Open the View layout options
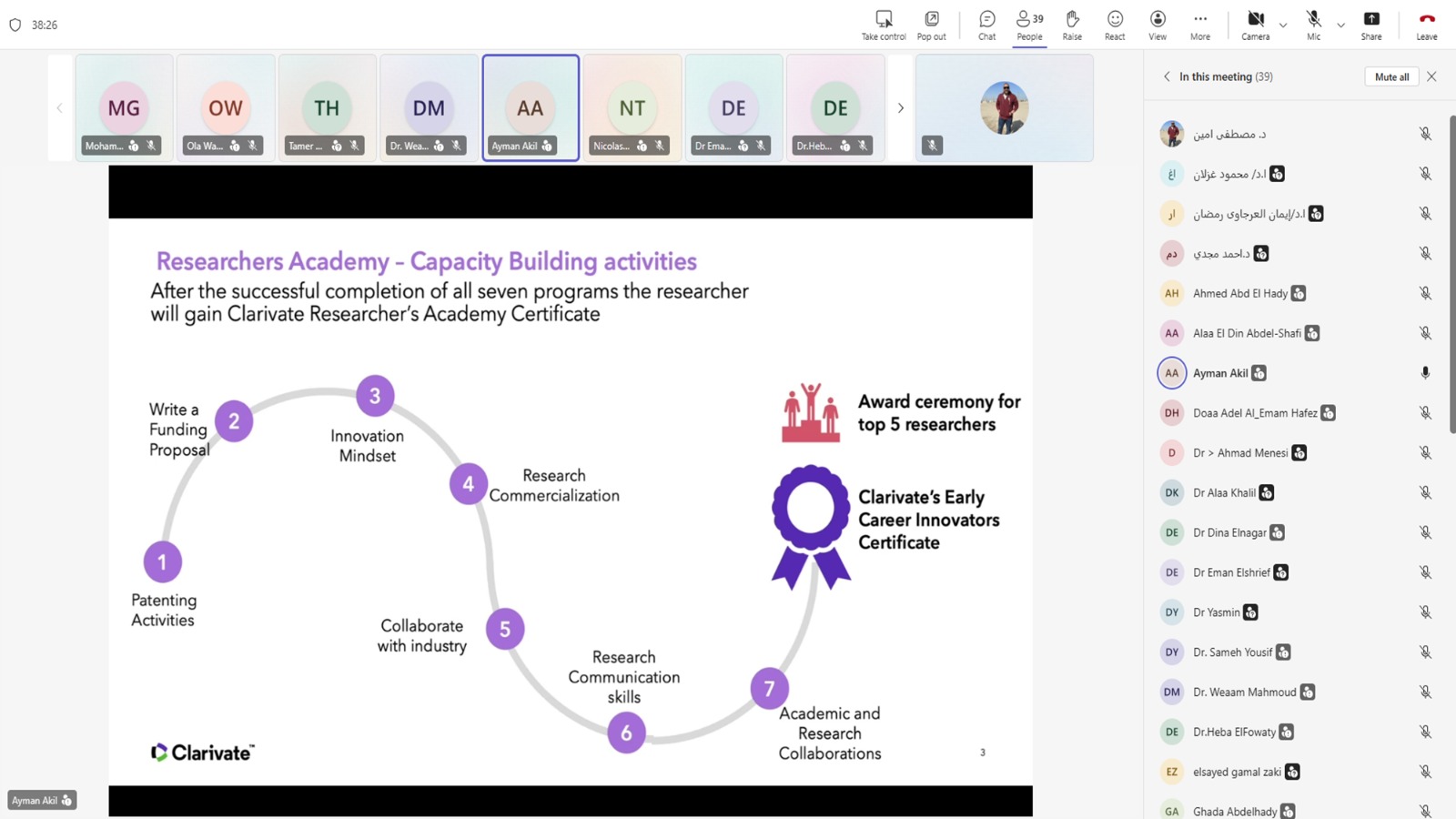Screen dimensions: 1456x819 pos(1157,25)
